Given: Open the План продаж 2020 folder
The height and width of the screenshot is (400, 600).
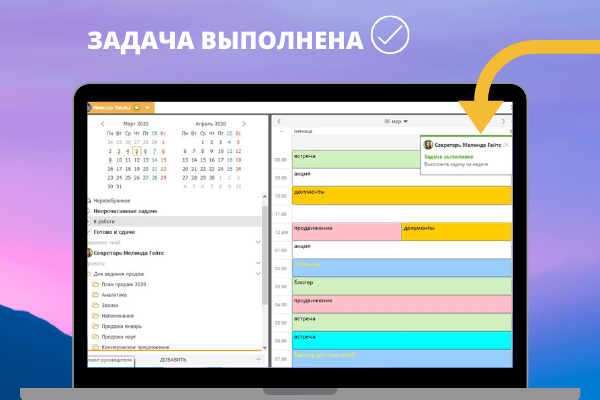Looking at the screenshot, I should (123, 284).
